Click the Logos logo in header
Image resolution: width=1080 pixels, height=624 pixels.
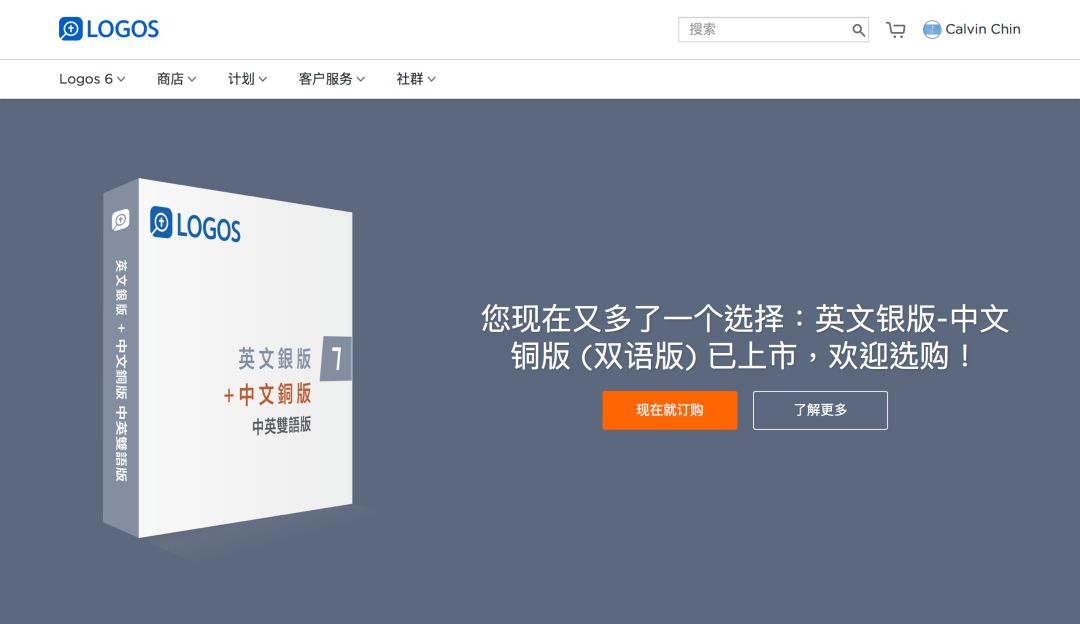coord(109,29)
